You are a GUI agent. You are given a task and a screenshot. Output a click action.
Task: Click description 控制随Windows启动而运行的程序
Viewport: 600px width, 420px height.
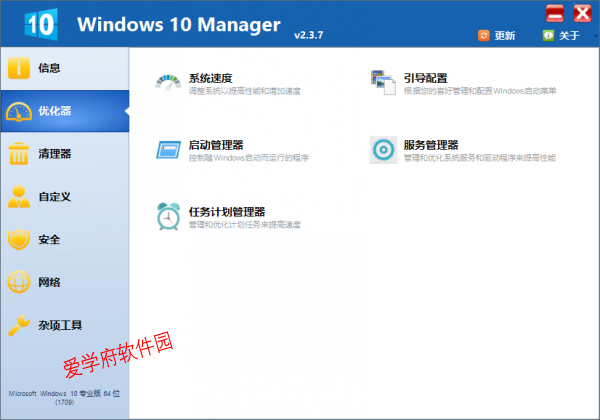(x=249, y=158)
